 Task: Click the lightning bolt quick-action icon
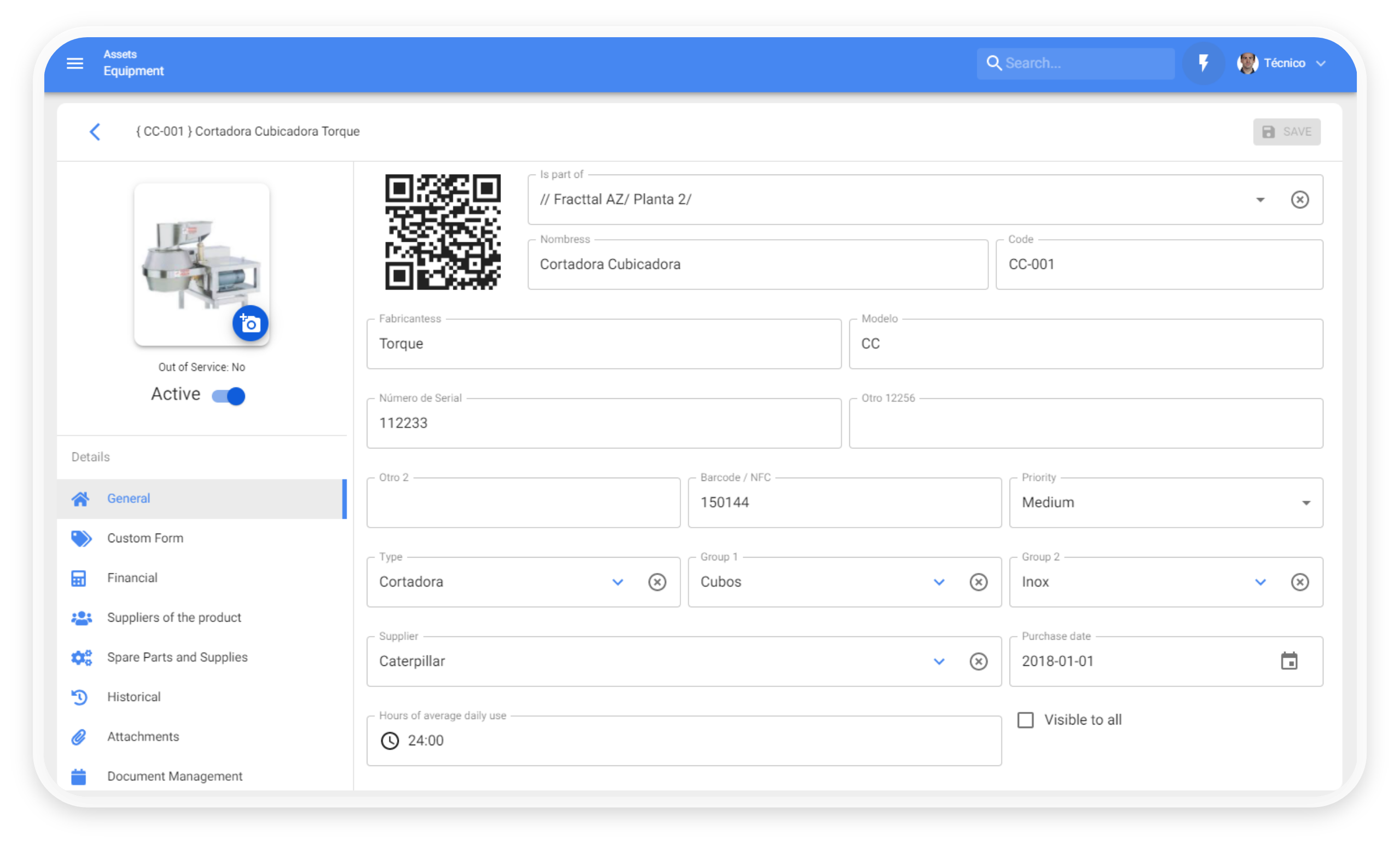coord(1203,63)
